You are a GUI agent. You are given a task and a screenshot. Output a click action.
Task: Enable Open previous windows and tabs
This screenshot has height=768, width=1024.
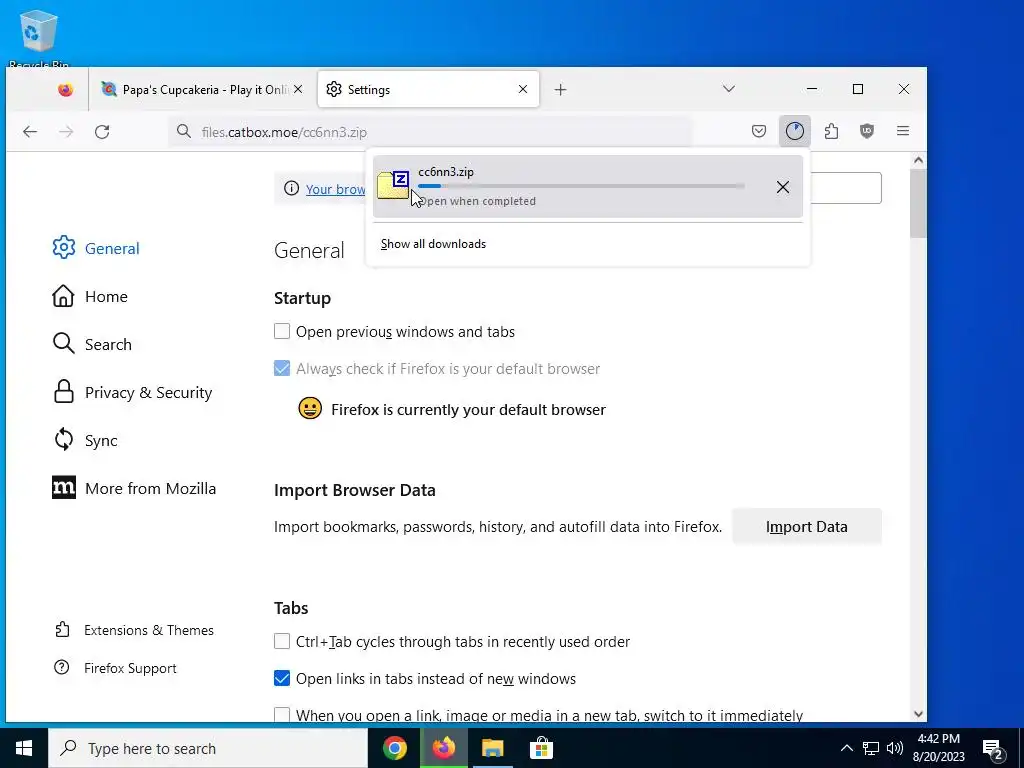pyautogui.click(x=281, y=331)
